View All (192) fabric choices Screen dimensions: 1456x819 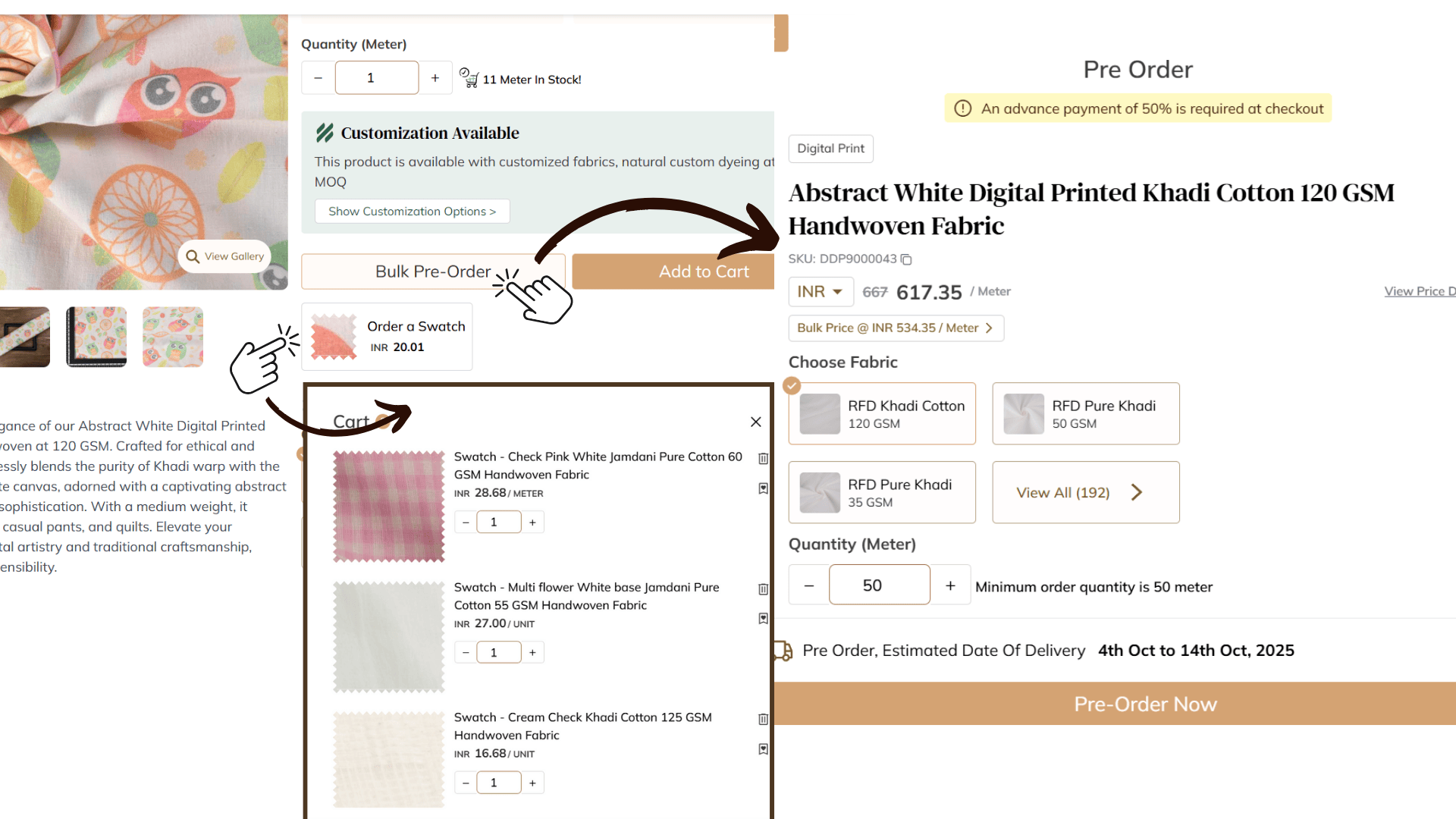click(x=1085, y=493)
